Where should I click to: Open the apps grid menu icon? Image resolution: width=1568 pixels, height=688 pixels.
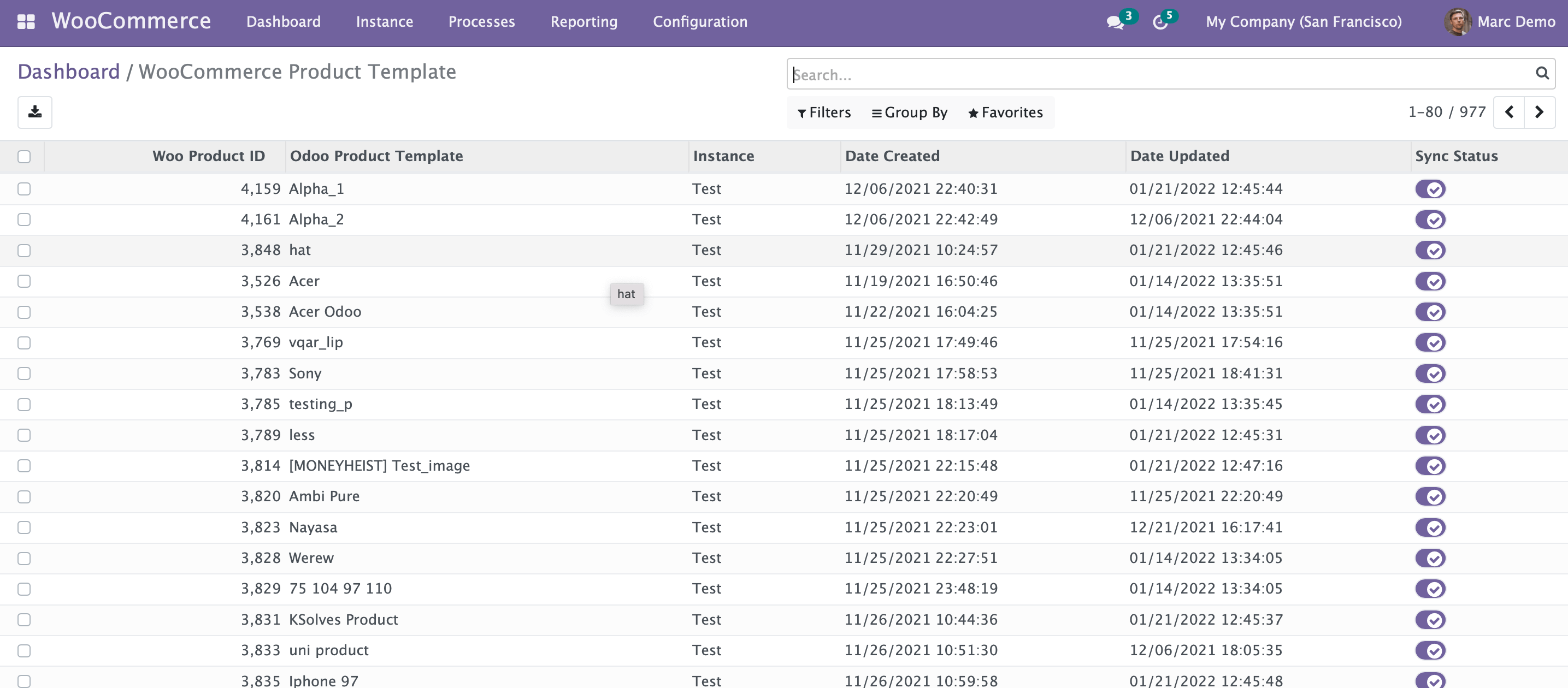[26, 22]
